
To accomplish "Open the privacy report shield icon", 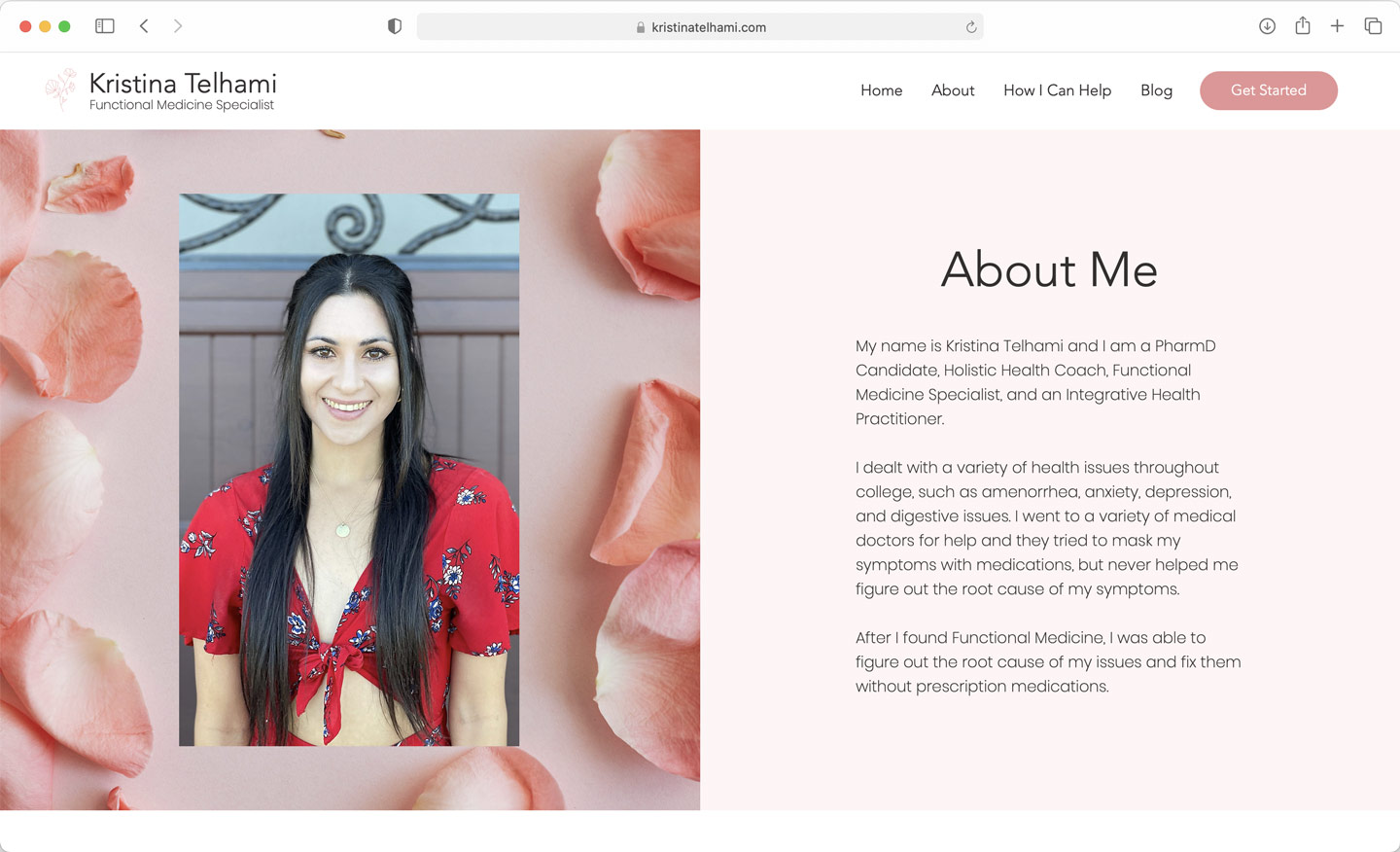I will pyautogui.click(x=395, y=26).
